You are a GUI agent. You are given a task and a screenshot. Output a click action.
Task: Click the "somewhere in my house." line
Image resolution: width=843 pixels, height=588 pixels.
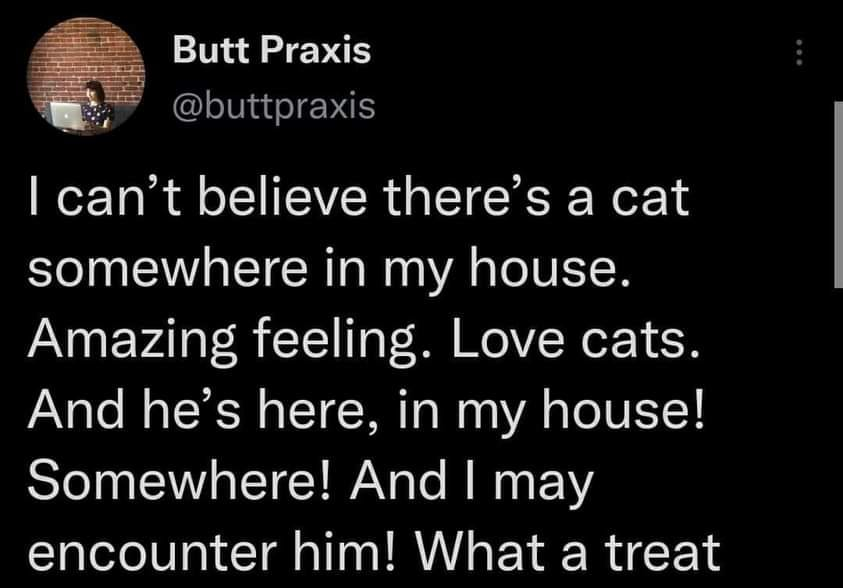click(x=328, y=272)
